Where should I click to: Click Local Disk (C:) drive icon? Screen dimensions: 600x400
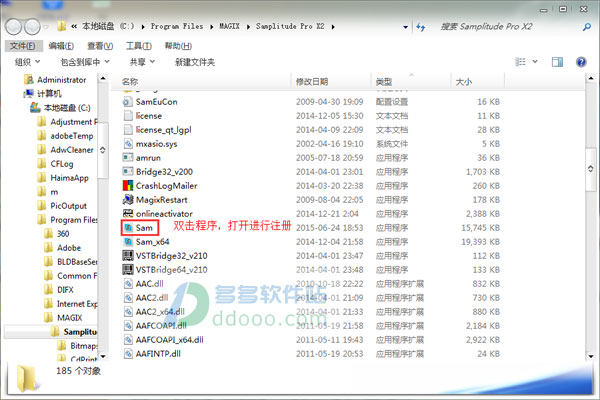(x=35, y=108)
